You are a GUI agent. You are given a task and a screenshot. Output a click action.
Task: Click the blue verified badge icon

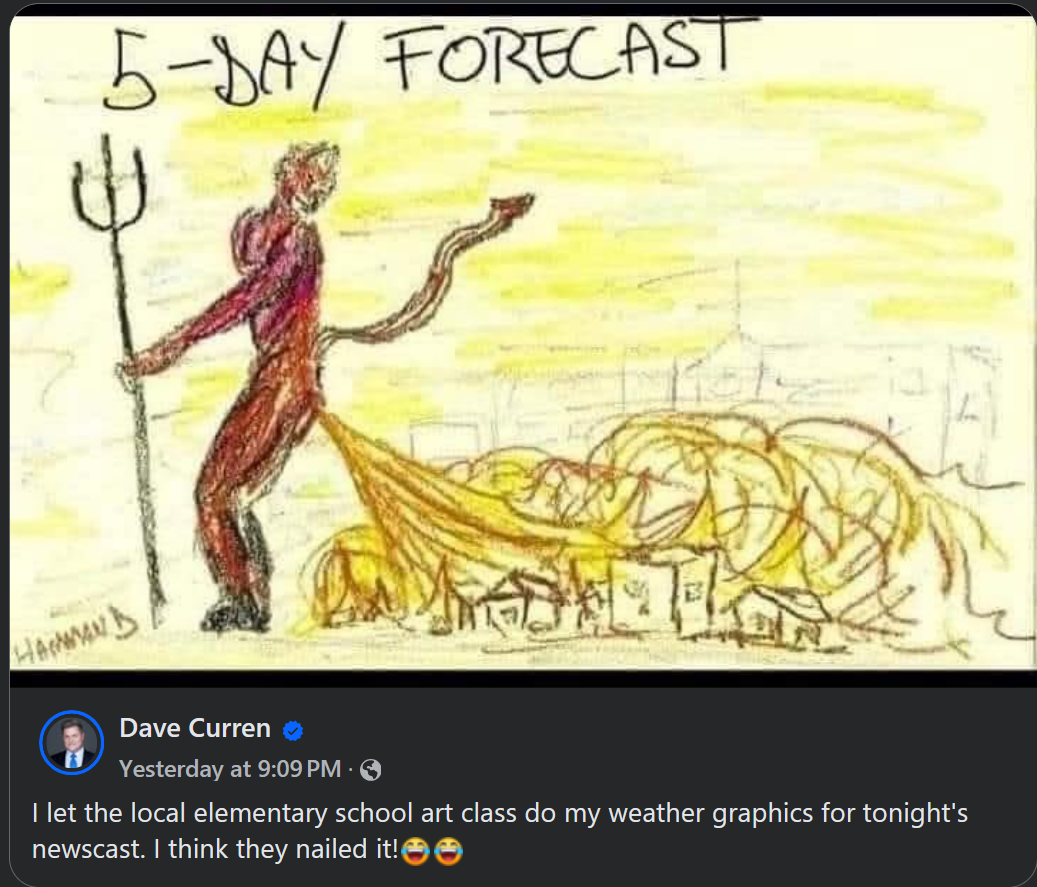[293, 730]
